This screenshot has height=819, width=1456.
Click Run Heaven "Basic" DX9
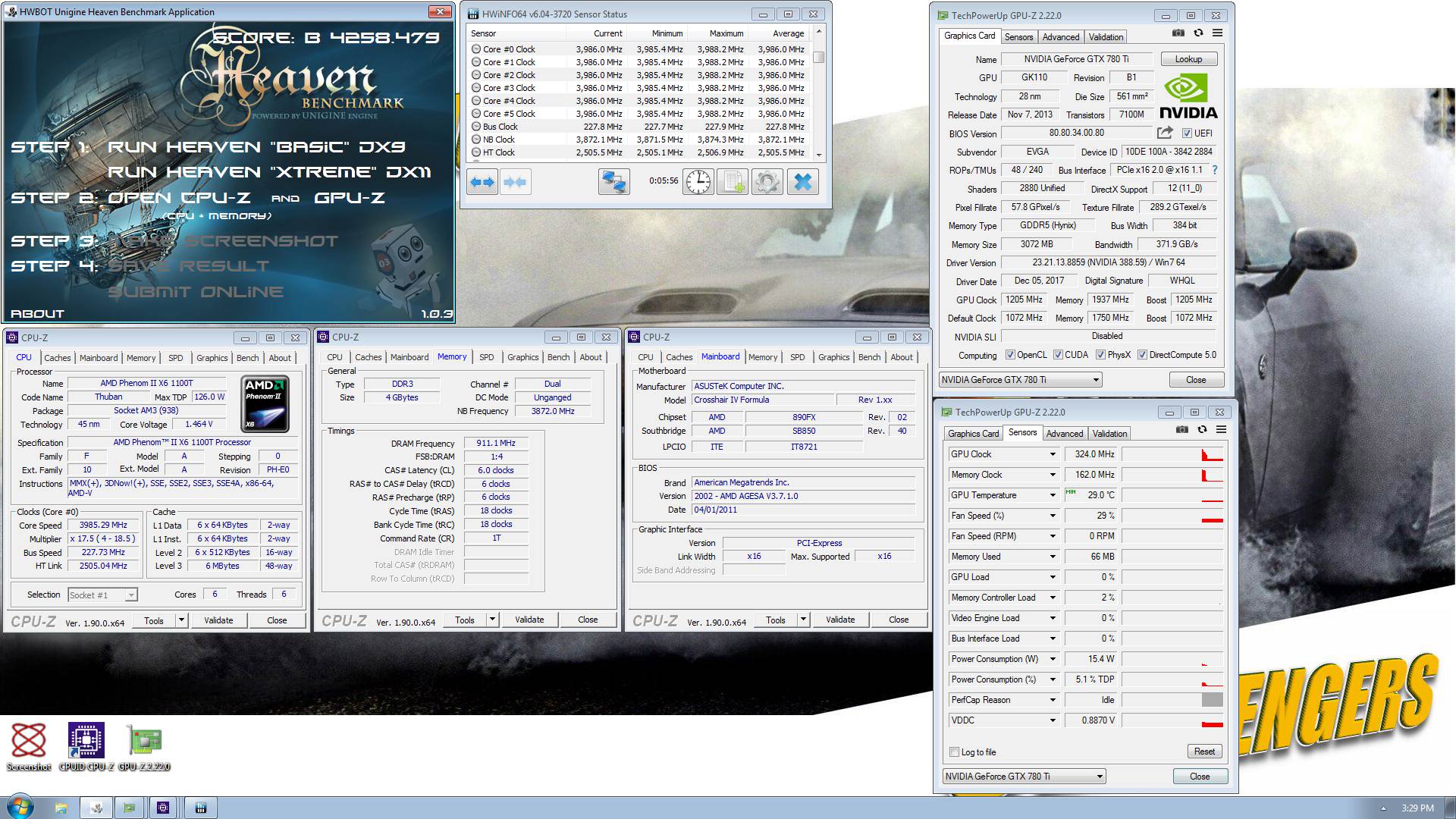coord(256,147)
